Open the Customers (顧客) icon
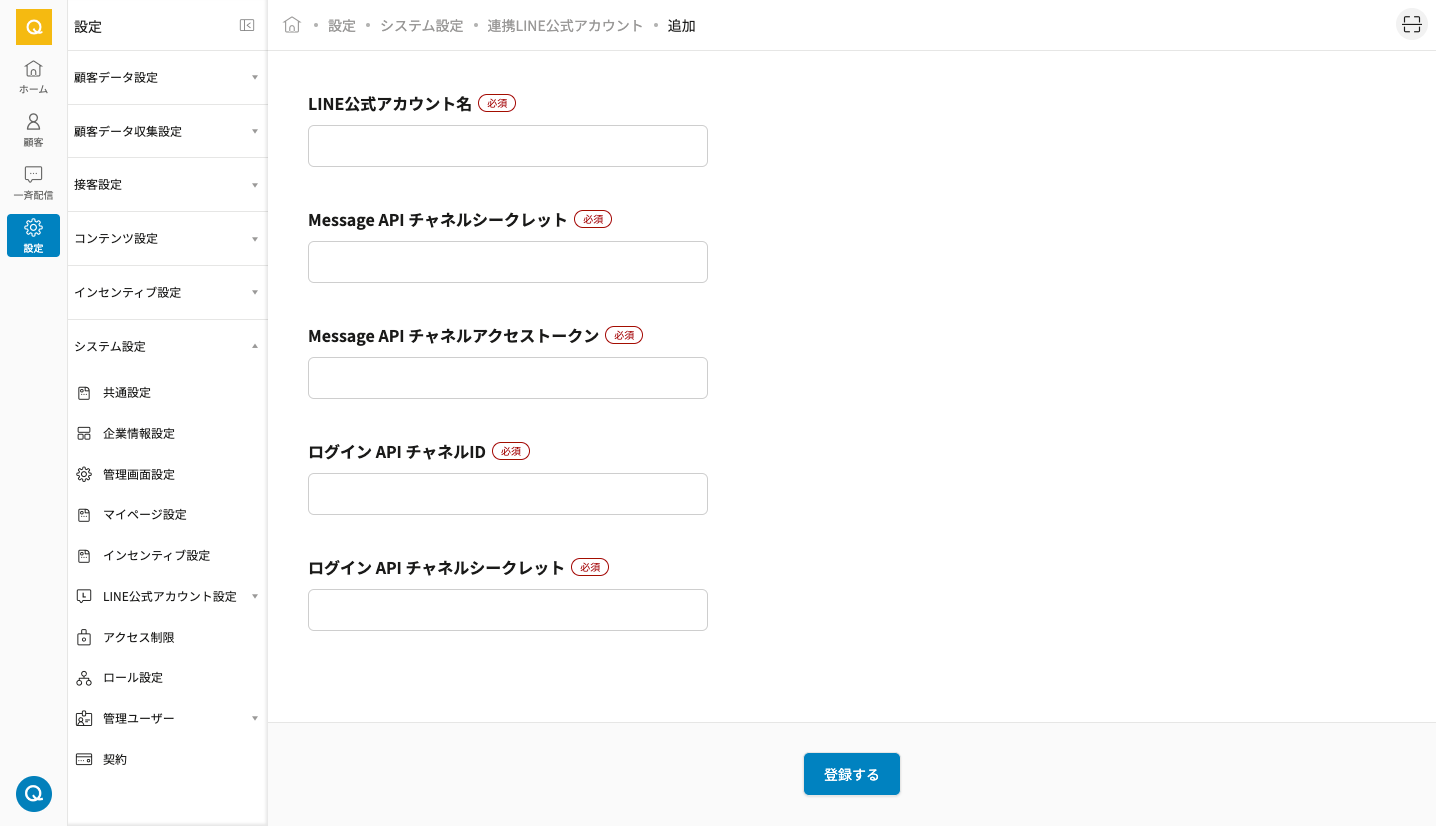This screenshot has width=1436, height=826. click(x=33, y=129)
